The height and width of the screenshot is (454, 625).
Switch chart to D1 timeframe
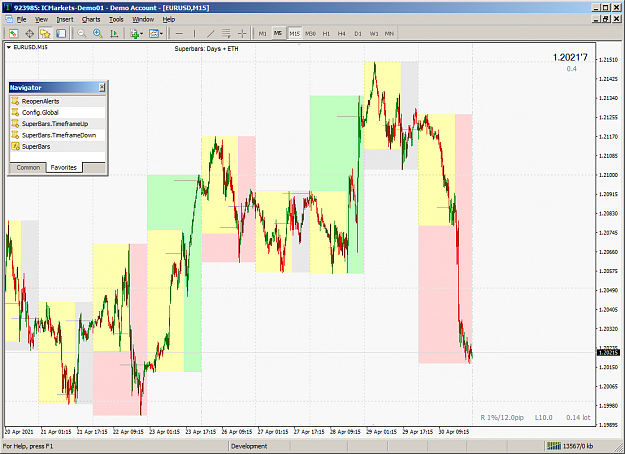pyautogui.click(x=358, y=33)
